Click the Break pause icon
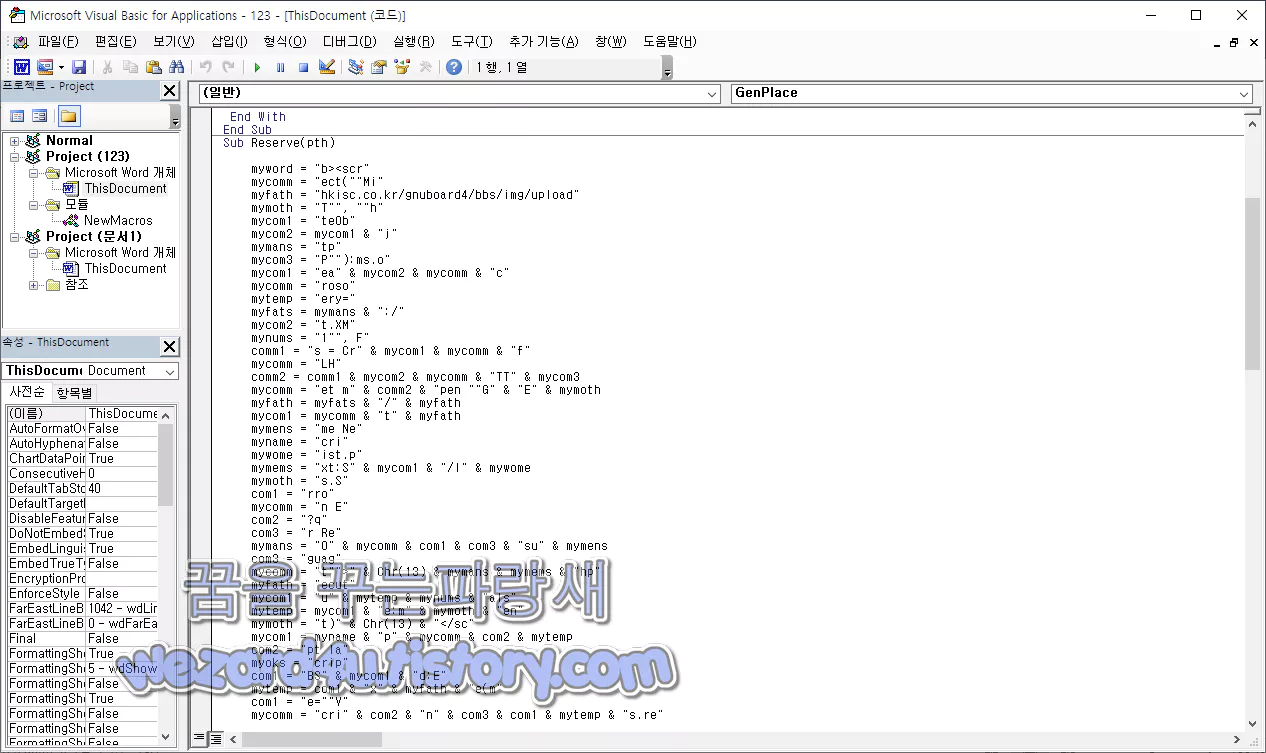The width and height of the screenshot is (1266, 753). pos(280,67)
